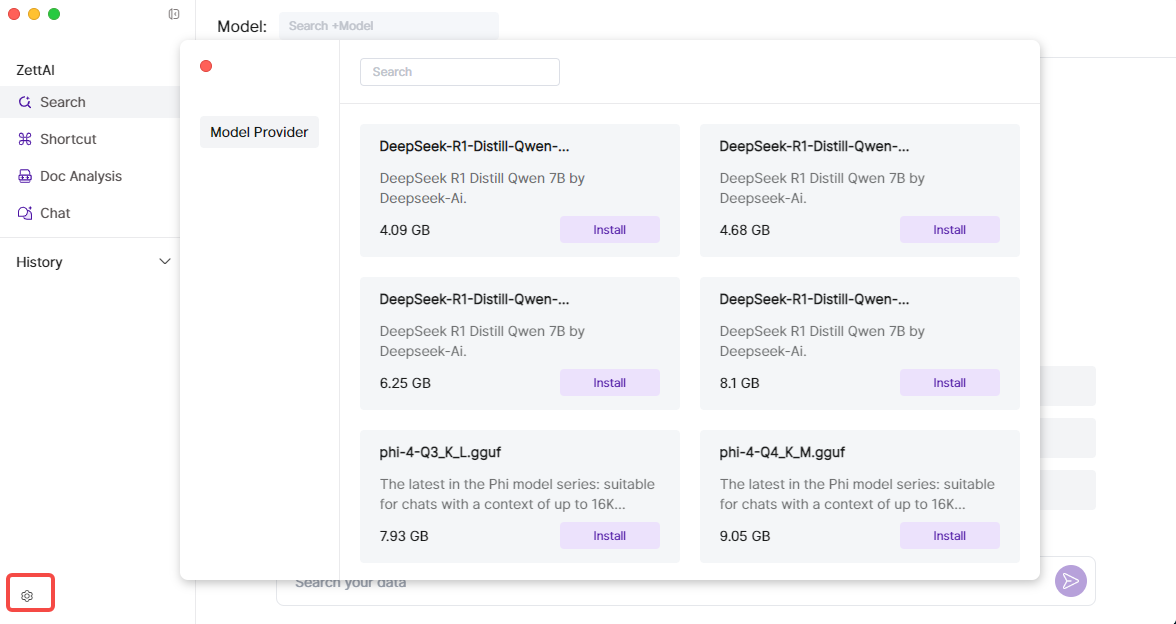Screen dimensions: 1176x624
Task: Click the command-key icon beside Shortcut
Action: click(x=25, y=139)
